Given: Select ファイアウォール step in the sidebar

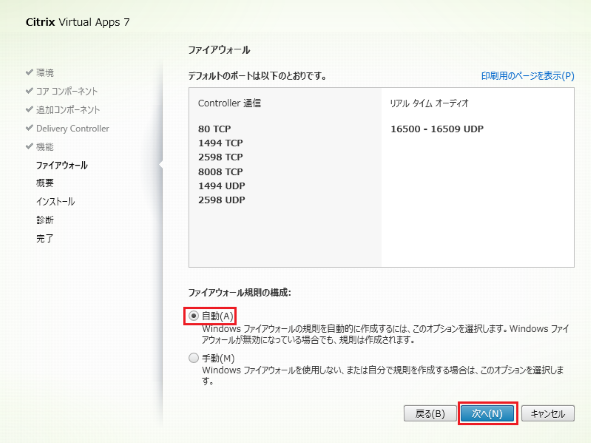Looking at the screenshot, I should click(x=62, y=165).
